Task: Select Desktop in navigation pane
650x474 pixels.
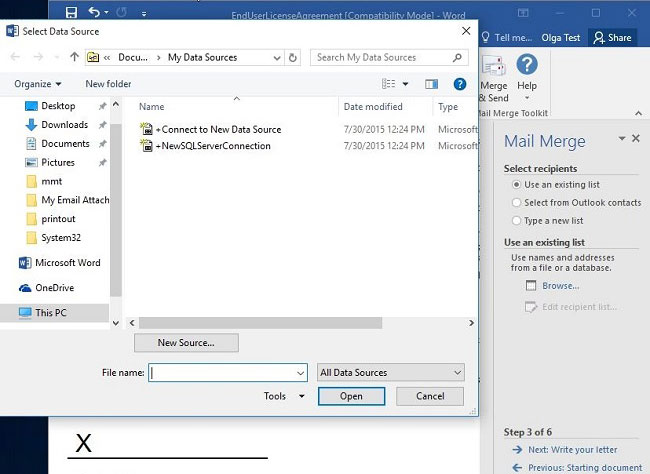Action: point(58,106)
